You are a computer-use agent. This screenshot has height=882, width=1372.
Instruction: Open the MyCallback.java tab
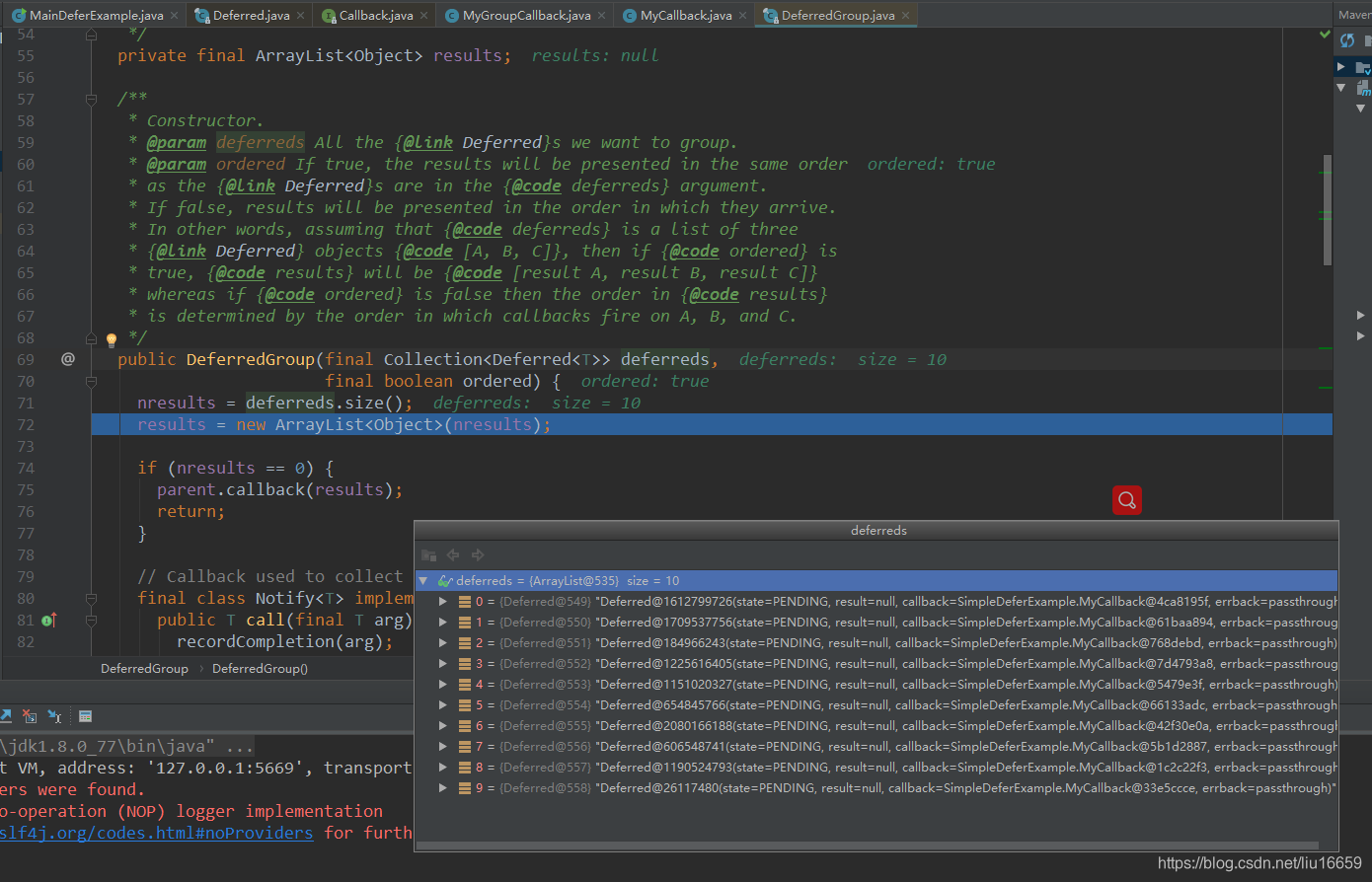[686, 15]
